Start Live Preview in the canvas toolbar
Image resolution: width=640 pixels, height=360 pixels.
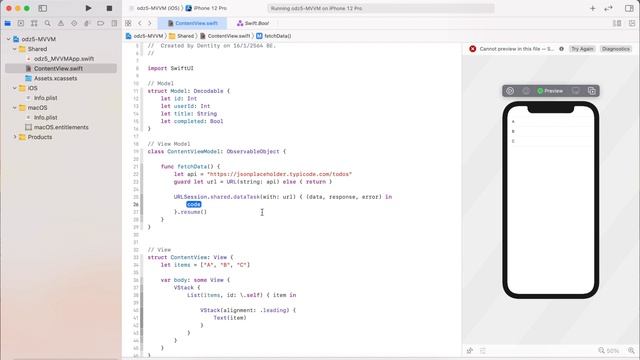pyautogui.click(x=510, y=91)
